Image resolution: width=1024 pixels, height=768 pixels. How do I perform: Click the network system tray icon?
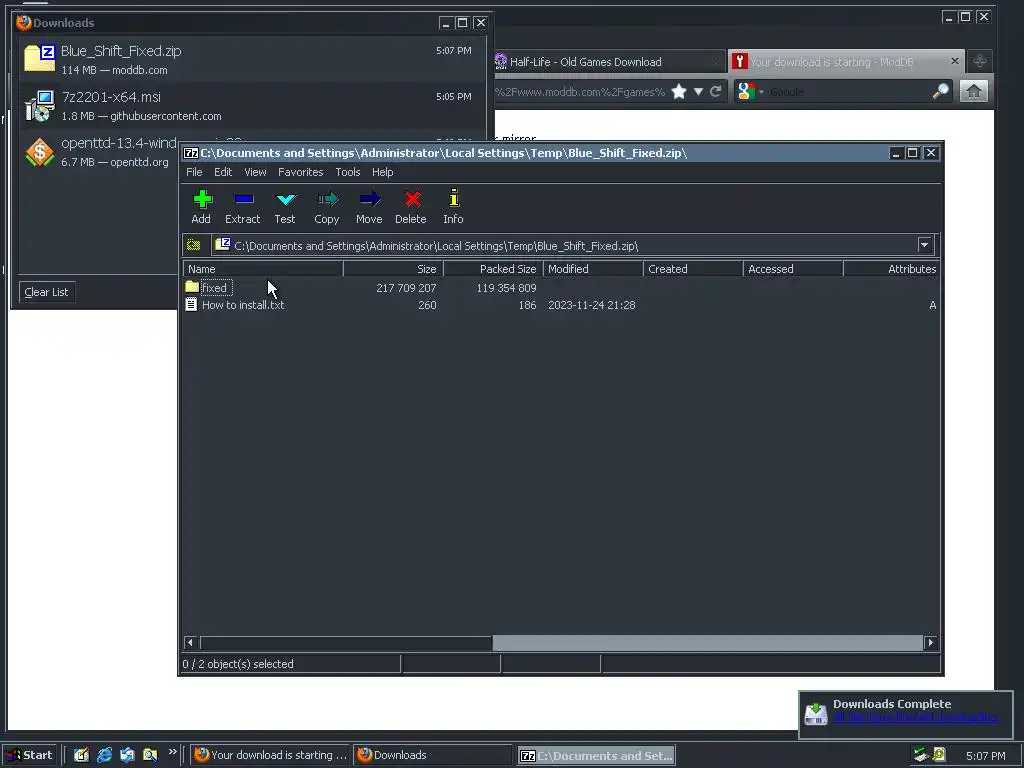click(921, 755)
